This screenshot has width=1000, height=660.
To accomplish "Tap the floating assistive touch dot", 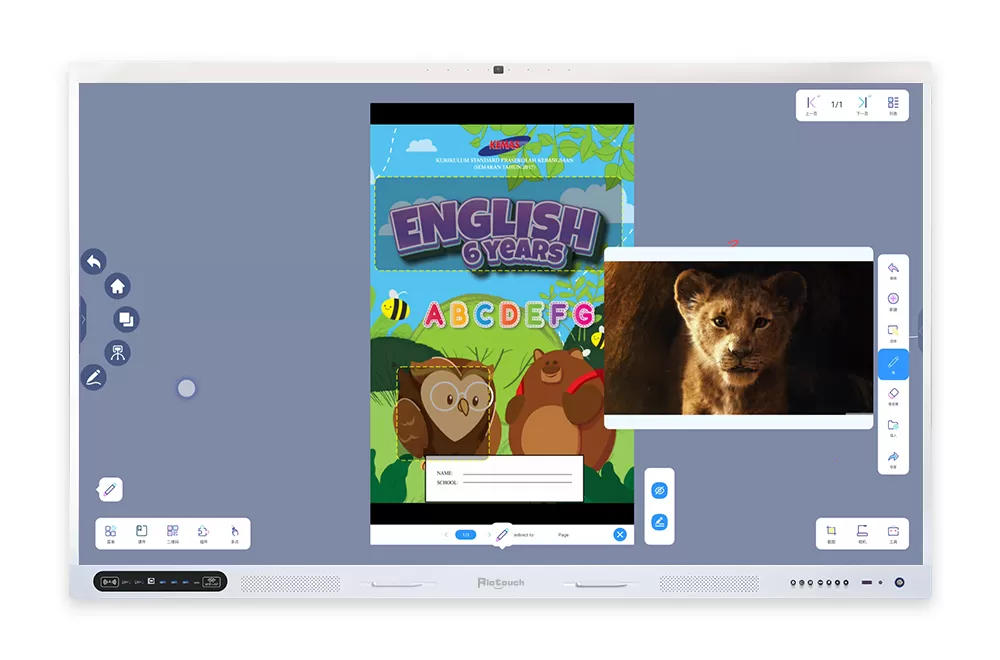I will pyautogui.click(x=186, y=388).
